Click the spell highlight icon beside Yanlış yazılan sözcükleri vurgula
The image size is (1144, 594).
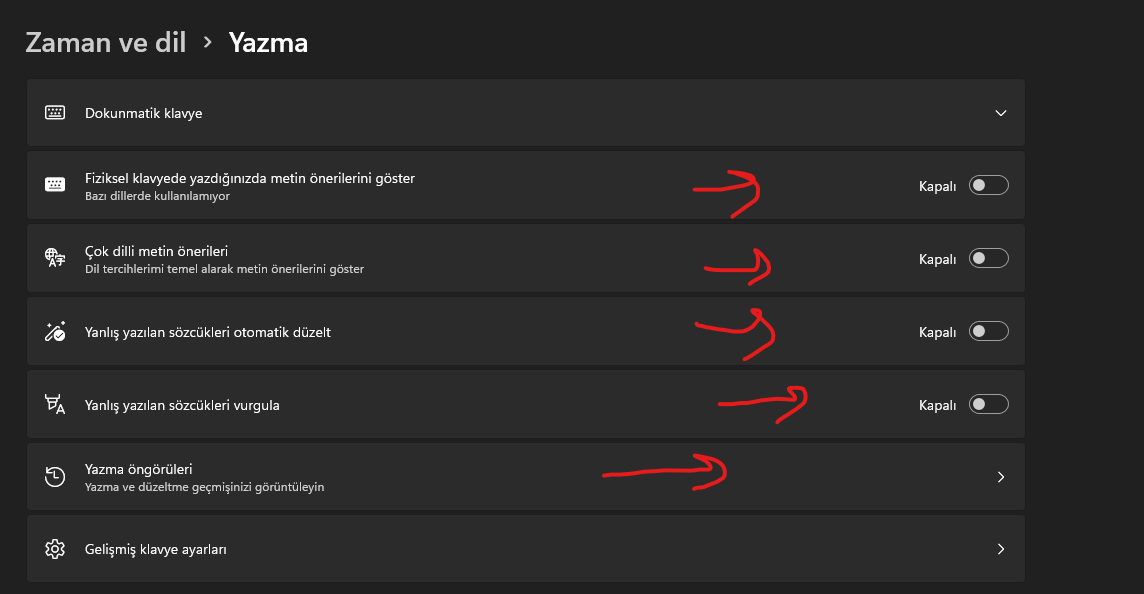(55, 404)
